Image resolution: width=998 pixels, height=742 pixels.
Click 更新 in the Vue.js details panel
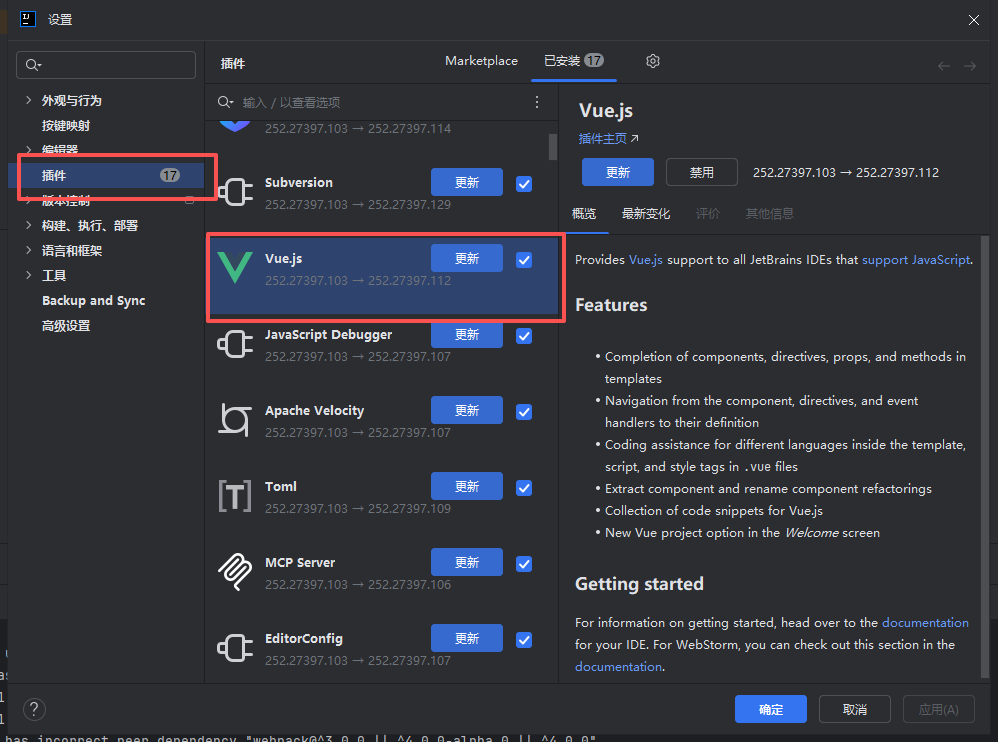pos(617,172)
